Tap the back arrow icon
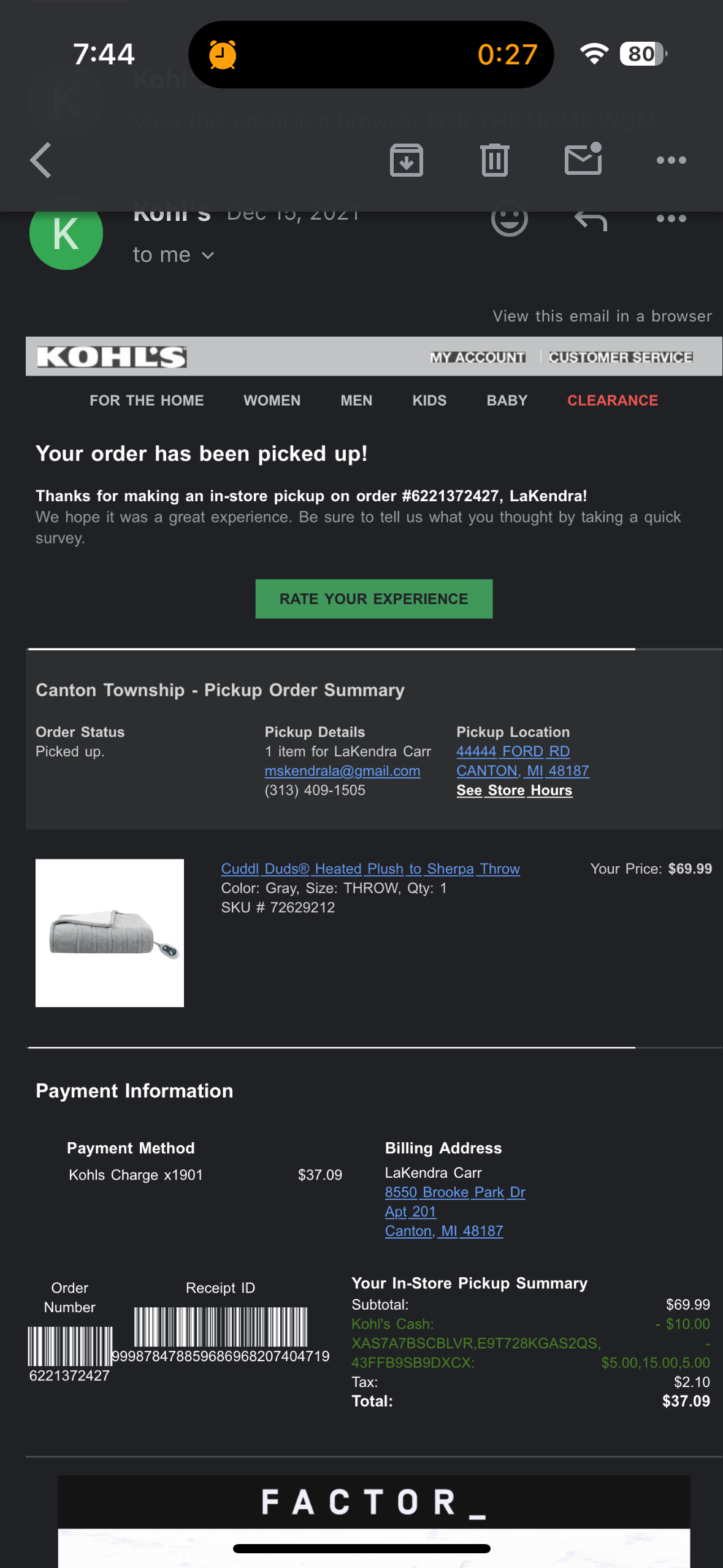 tap(40, 160)
